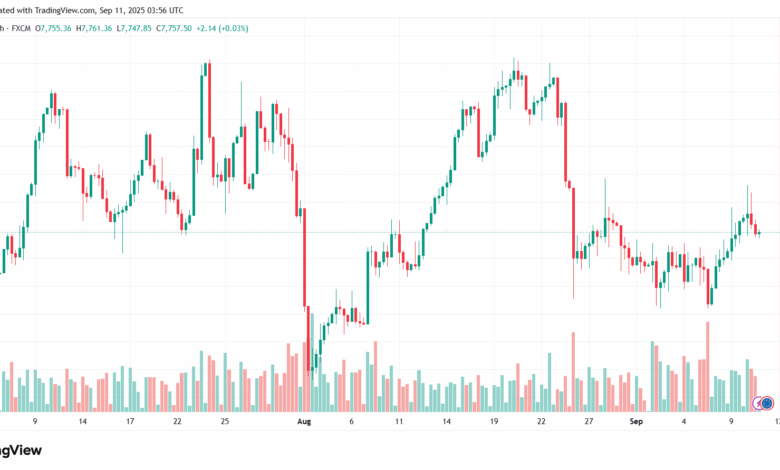Open the EU flag economic event icon
The height and width of the screenshot is (470, 780).
point(768,403)
